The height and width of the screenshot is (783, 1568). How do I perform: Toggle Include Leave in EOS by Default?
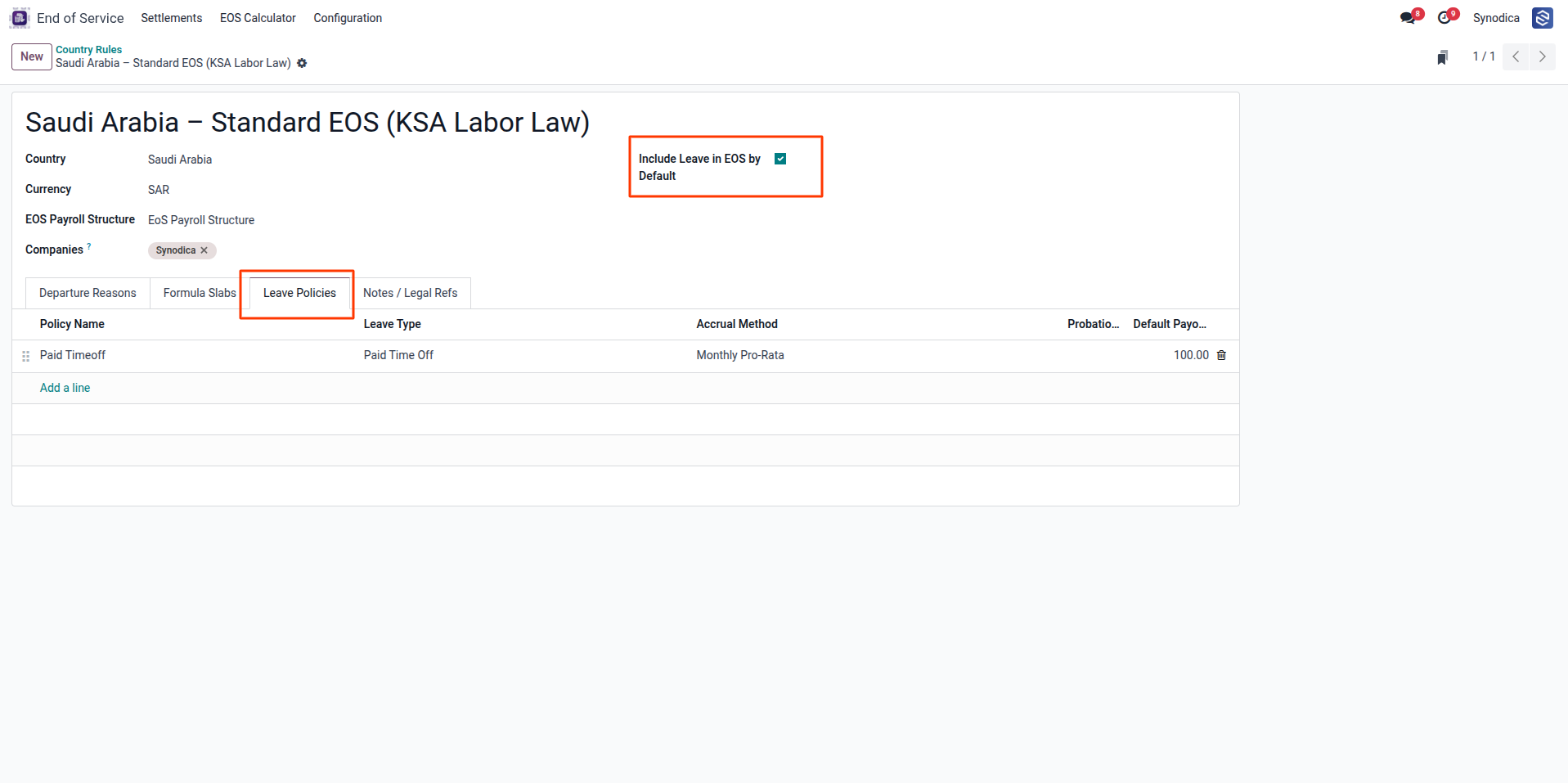click(x=780, y=159)
